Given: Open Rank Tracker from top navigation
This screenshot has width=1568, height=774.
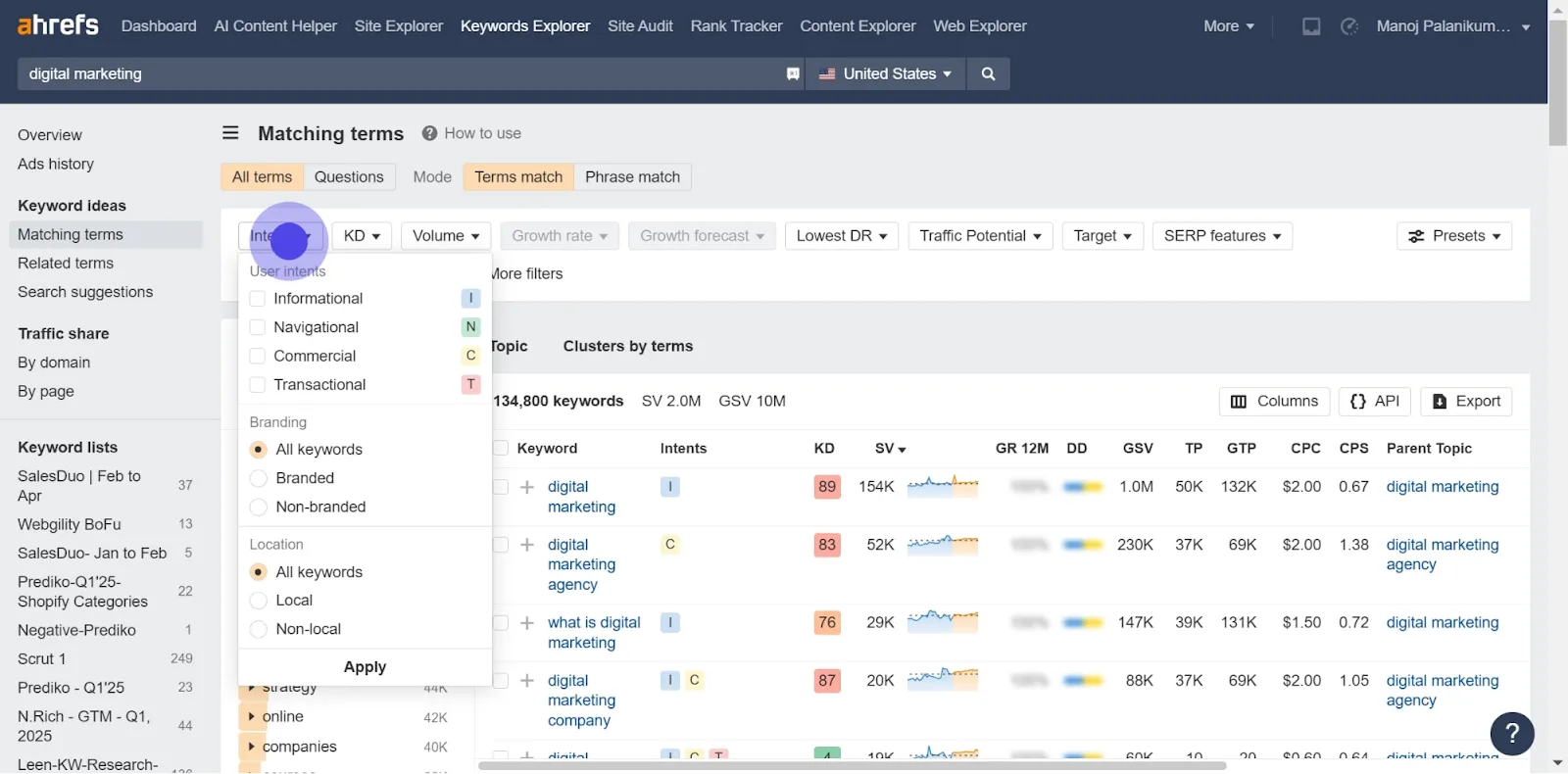Looking at the screenshot, I should (x=736, y=26).
